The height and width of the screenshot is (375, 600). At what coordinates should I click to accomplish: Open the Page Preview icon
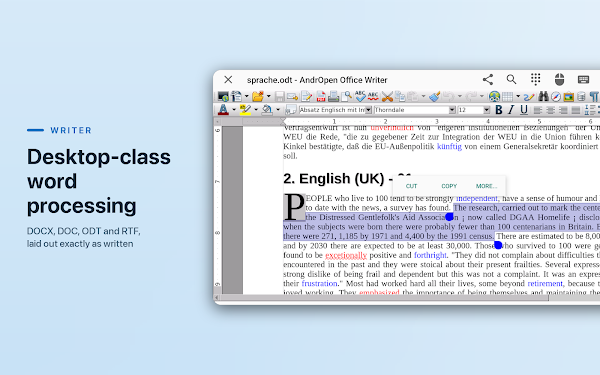click(346, 96)
